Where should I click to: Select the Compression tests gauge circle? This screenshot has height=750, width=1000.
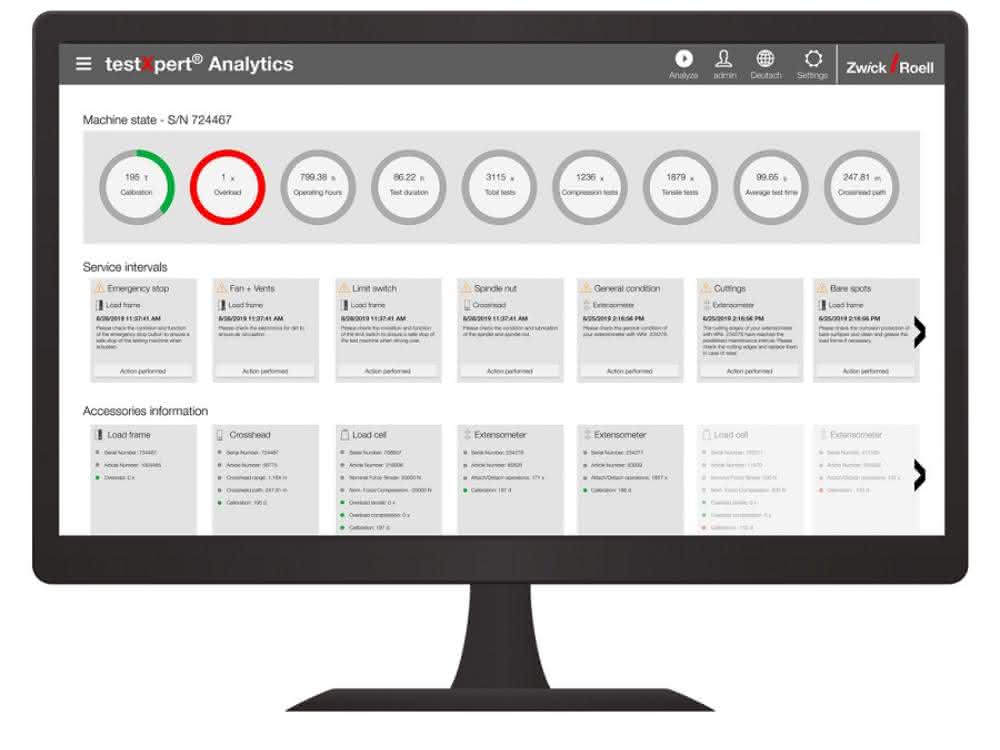[590, 187]
